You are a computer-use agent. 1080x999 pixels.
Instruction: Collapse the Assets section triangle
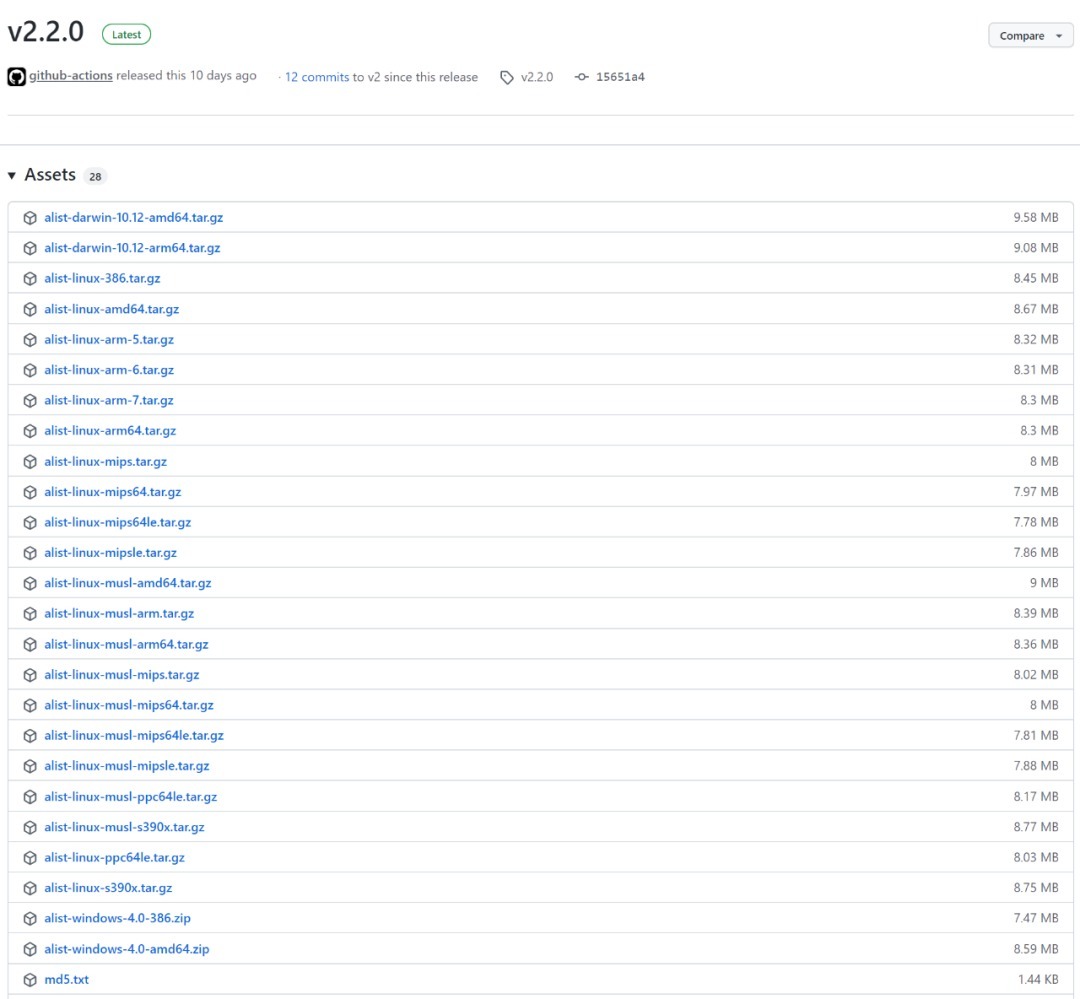(12, 176)
